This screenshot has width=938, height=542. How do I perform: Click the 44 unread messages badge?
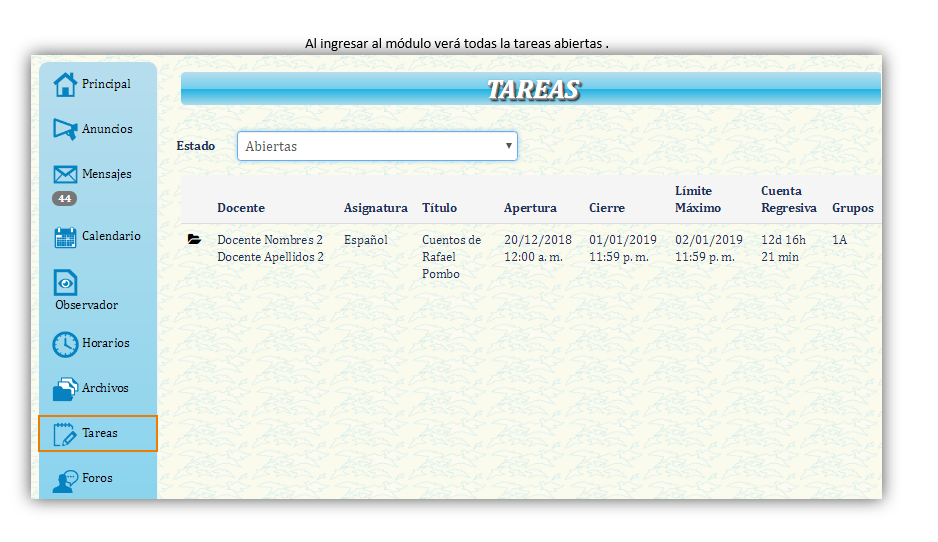pos(65,199)
